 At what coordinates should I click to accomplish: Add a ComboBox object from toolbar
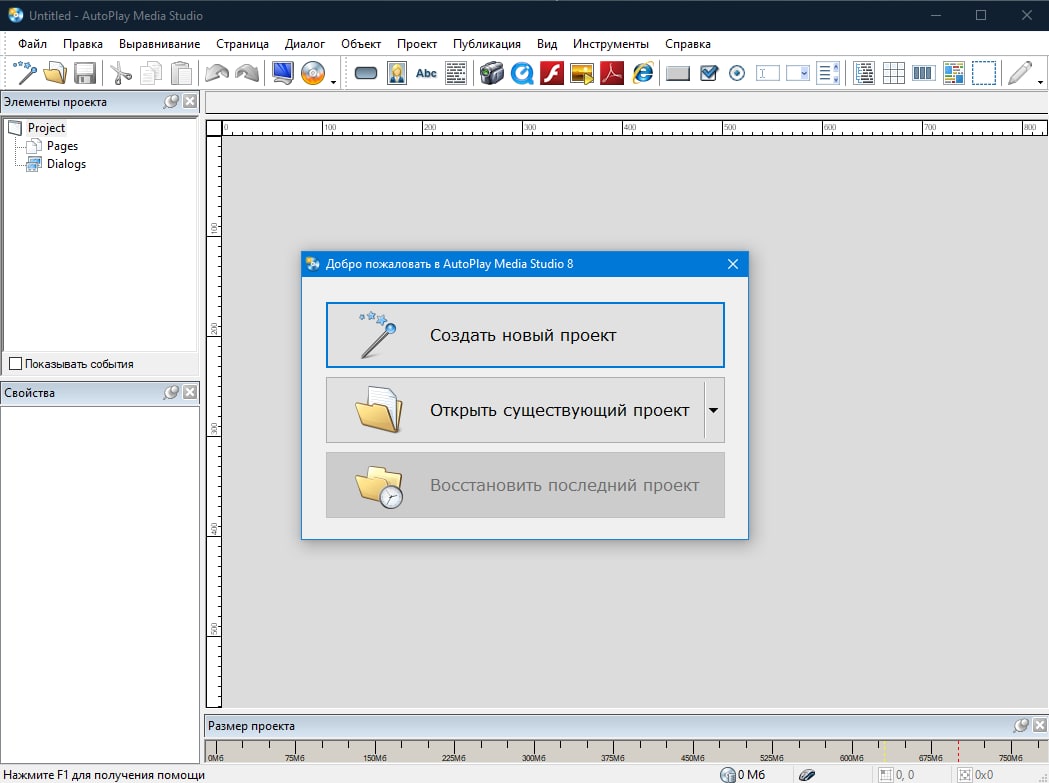pyautogui.click(x=797, y=73)
